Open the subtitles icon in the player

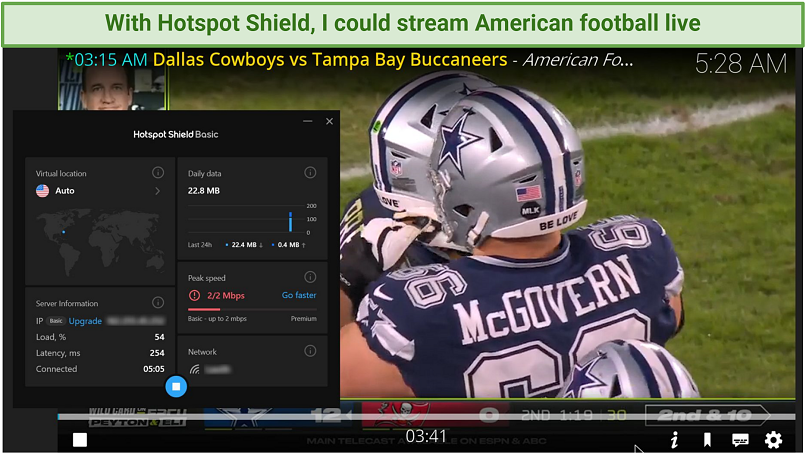pos(740,440)
